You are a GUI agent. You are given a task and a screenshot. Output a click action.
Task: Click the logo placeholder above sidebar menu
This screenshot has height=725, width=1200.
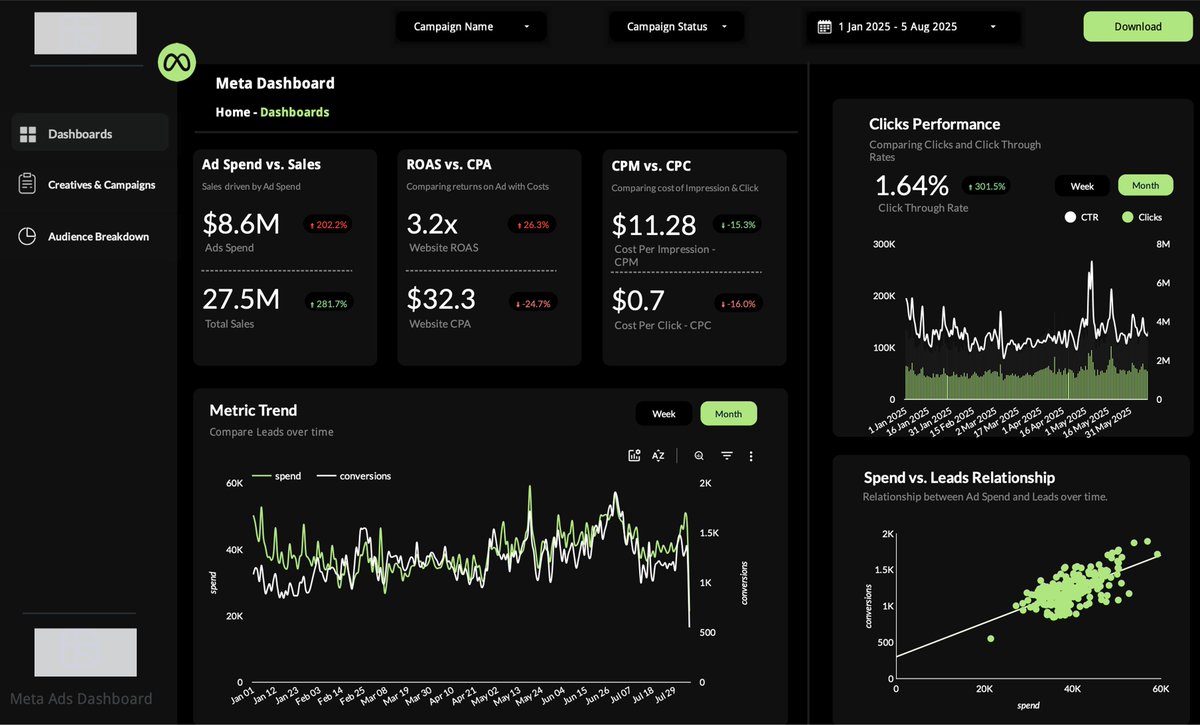tap(85, 33)
